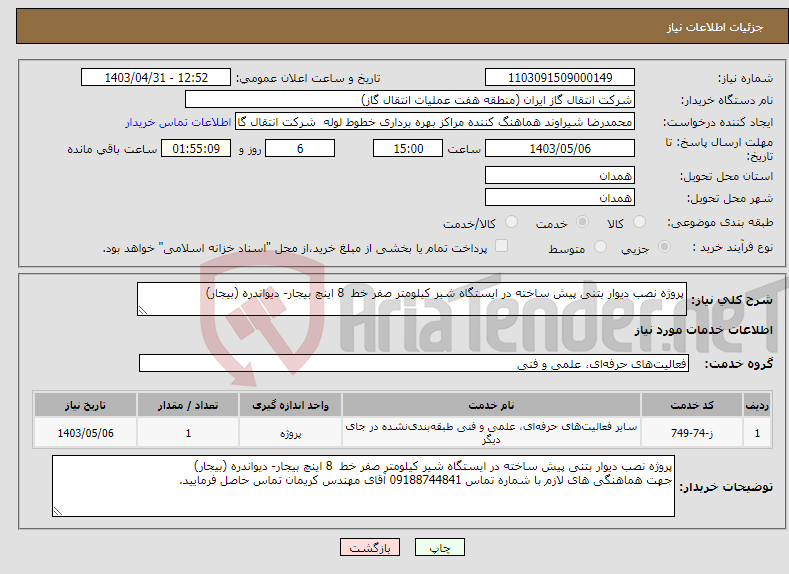Click the ساعت باقی مانده label
This screenshot has height=574, width=789.
click(112, 149)
